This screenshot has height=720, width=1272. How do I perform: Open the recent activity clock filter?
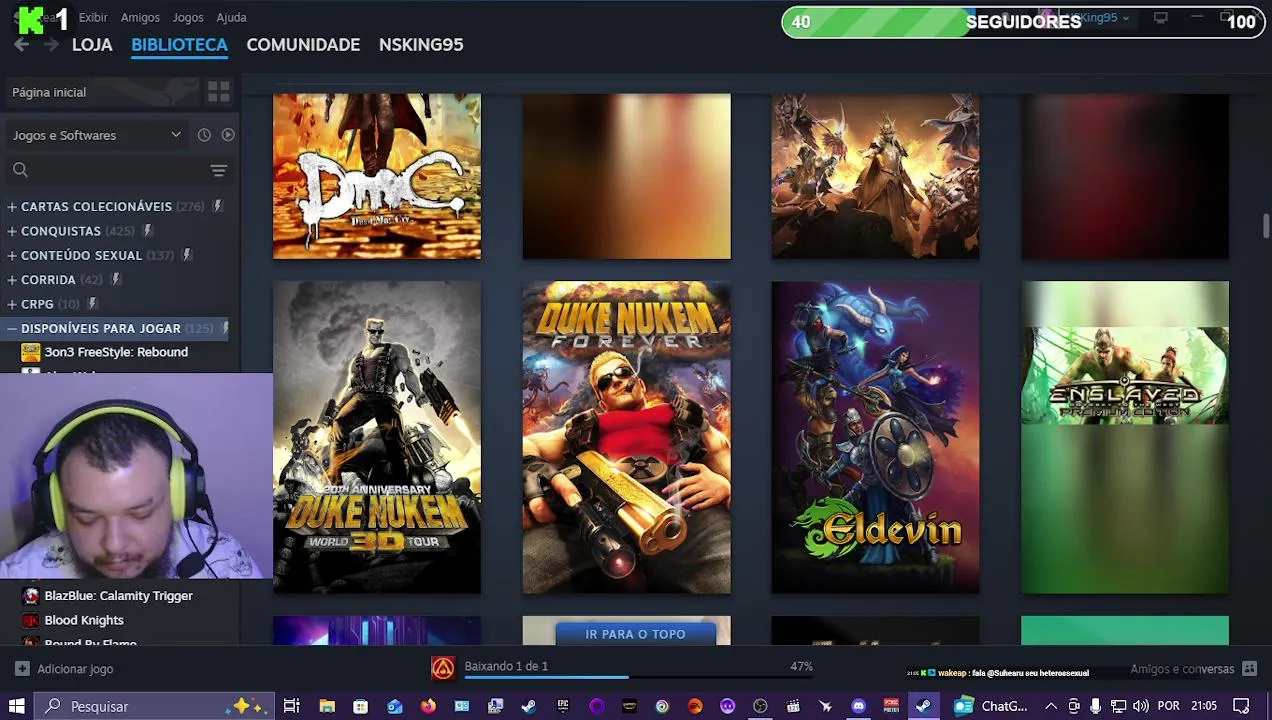pos(204,135)
